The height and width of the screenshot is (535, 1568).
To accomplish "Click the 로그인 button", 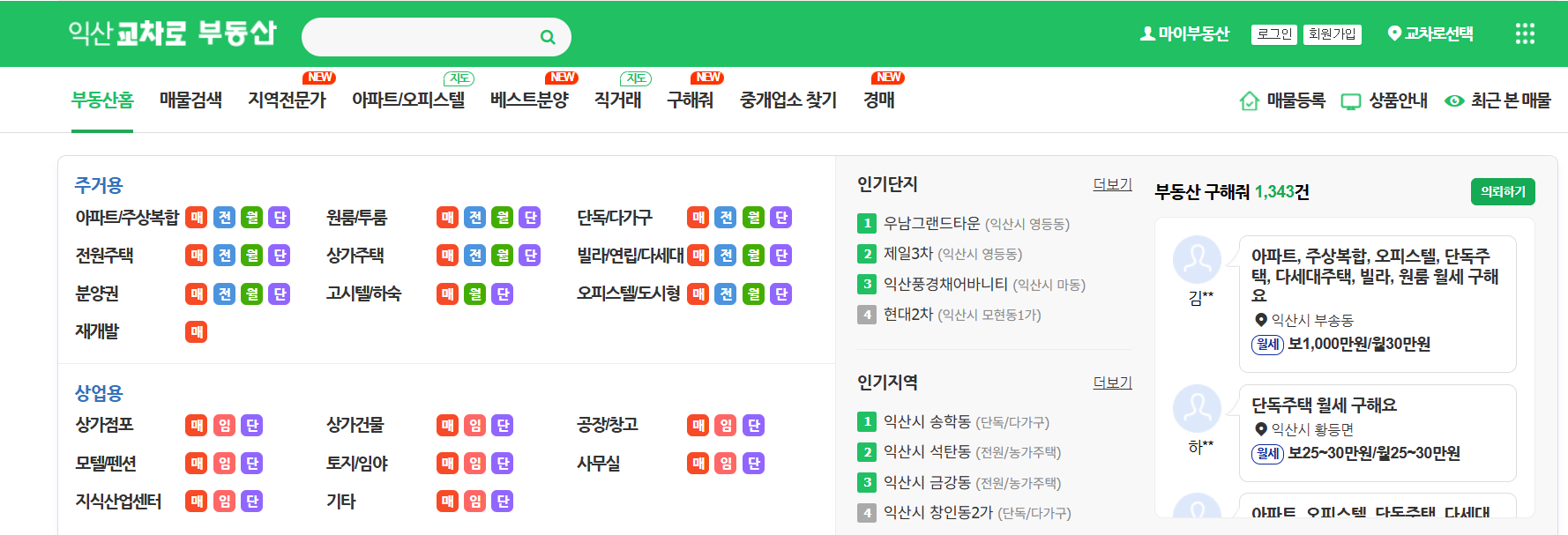I will [1274, 34].
